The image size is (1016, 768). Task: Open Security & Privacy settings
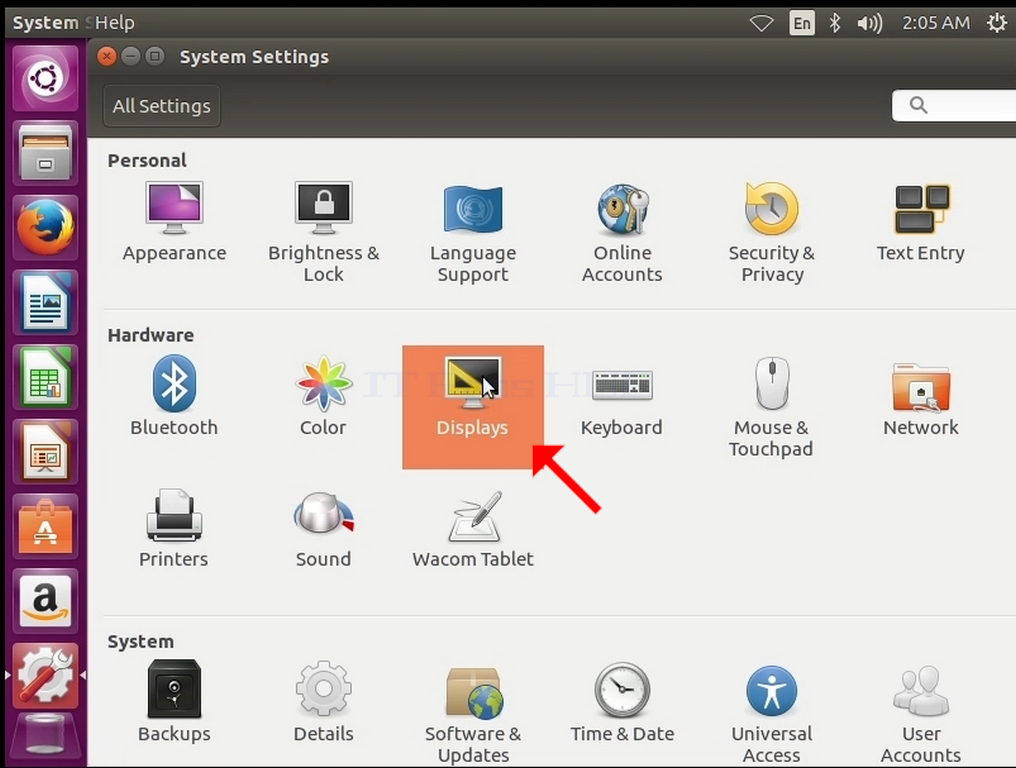pos(772,232)
